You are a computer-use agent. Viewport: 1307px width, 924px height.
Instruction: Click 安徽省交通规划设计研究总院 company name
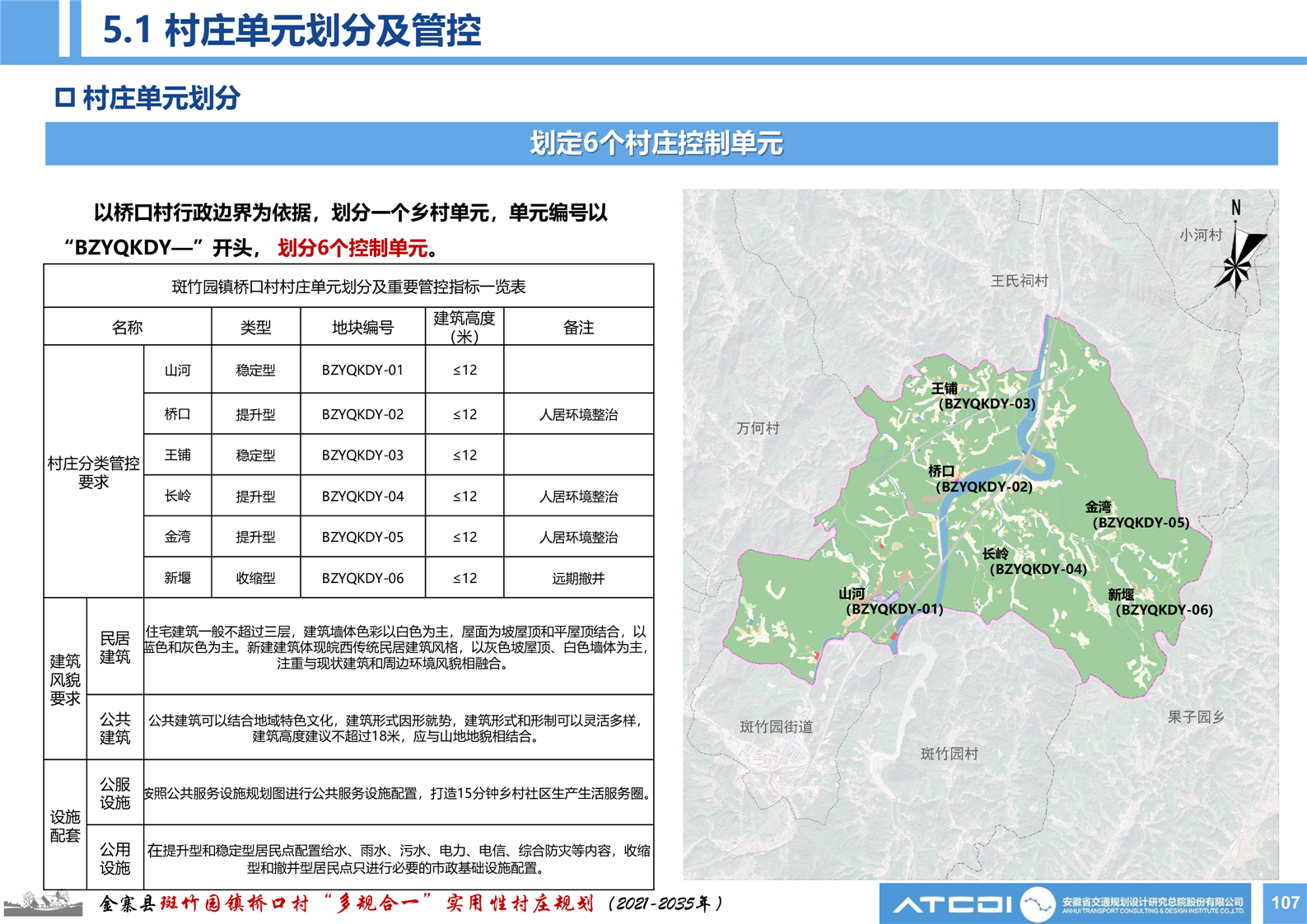pyautogui.click(x=1153, y=902)
